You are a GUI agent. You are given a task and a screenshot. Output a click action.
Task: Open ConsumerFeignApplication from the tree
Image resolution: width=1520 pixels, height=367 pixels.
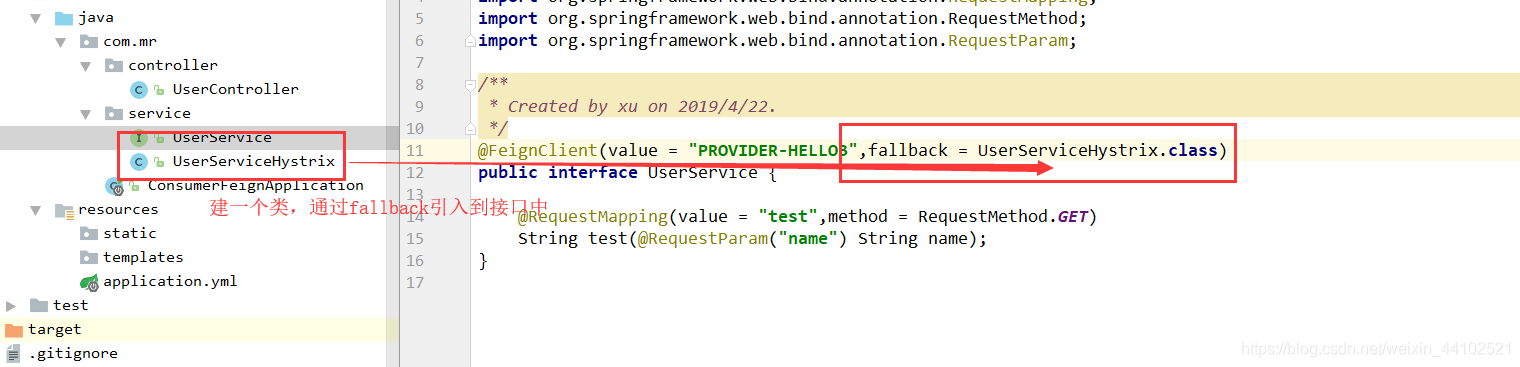[x=256, y=185]
